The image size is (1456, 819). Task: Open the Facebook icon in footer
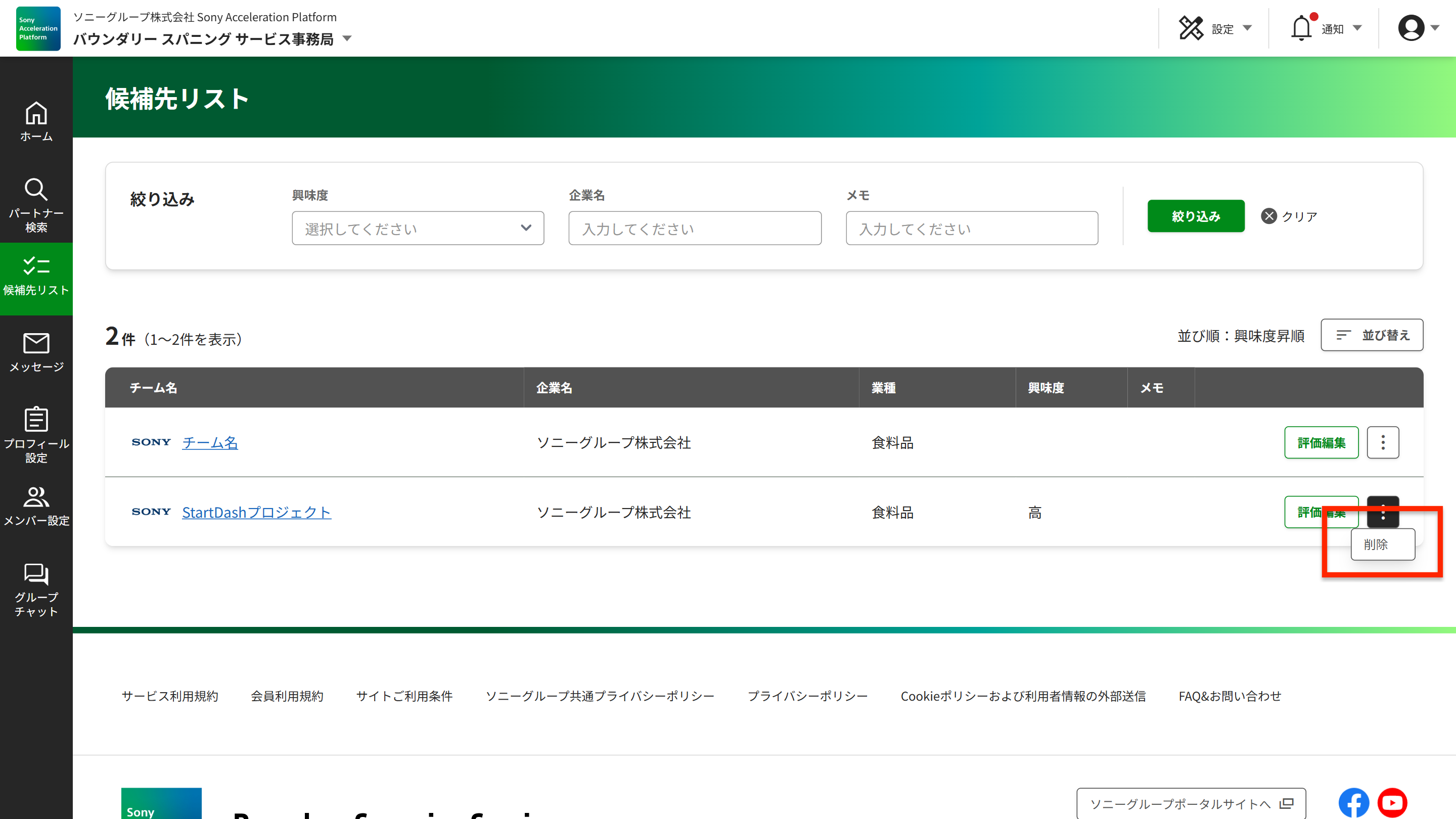tap(1353, 803)
